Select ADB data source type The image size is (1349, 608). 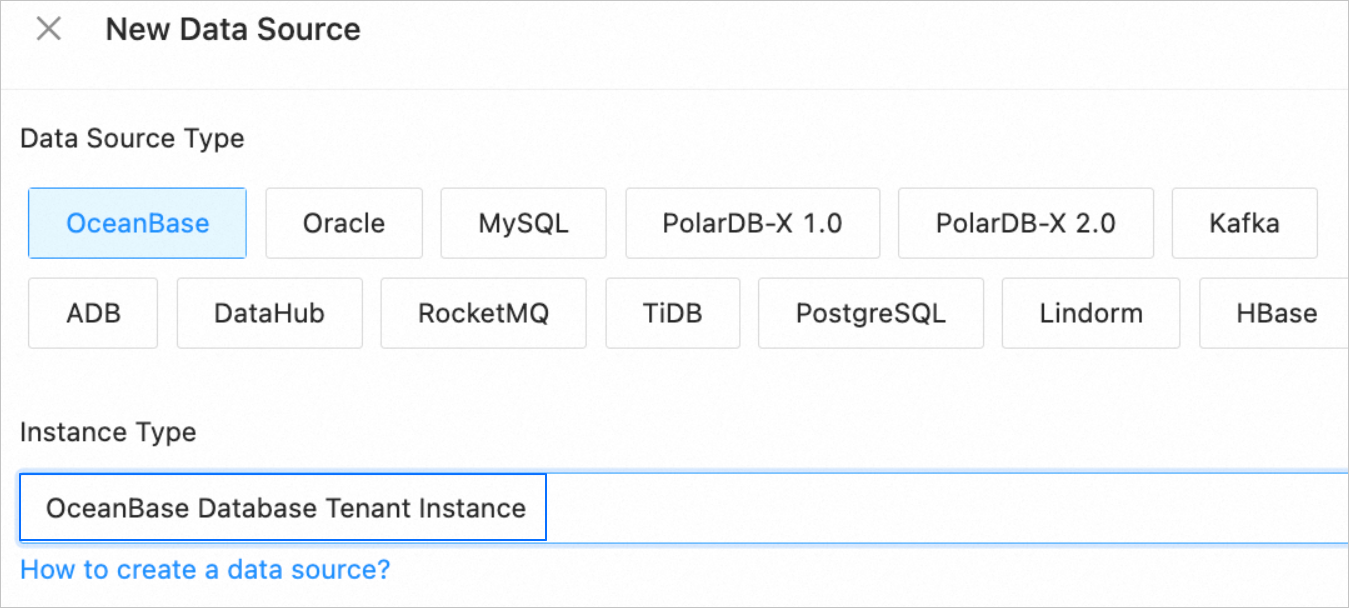tap(93, 313)
